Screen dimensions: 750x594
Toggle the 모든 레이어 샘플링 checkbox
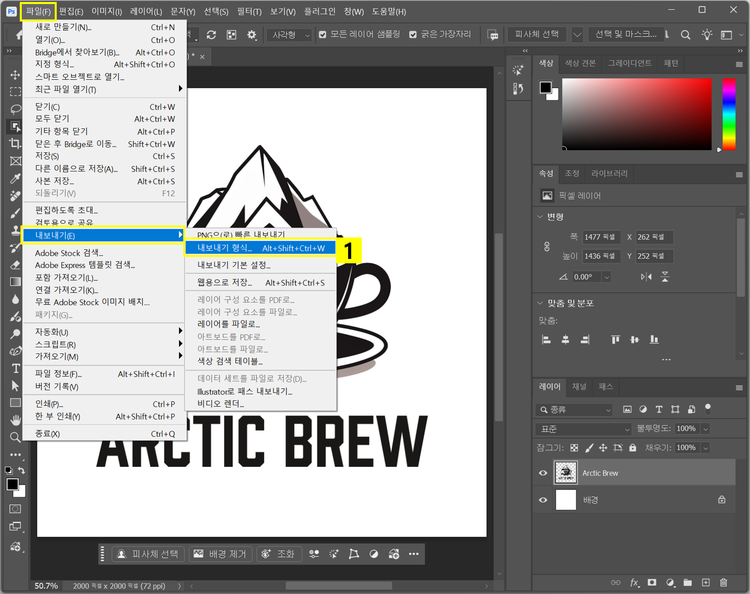coord(323,34)
